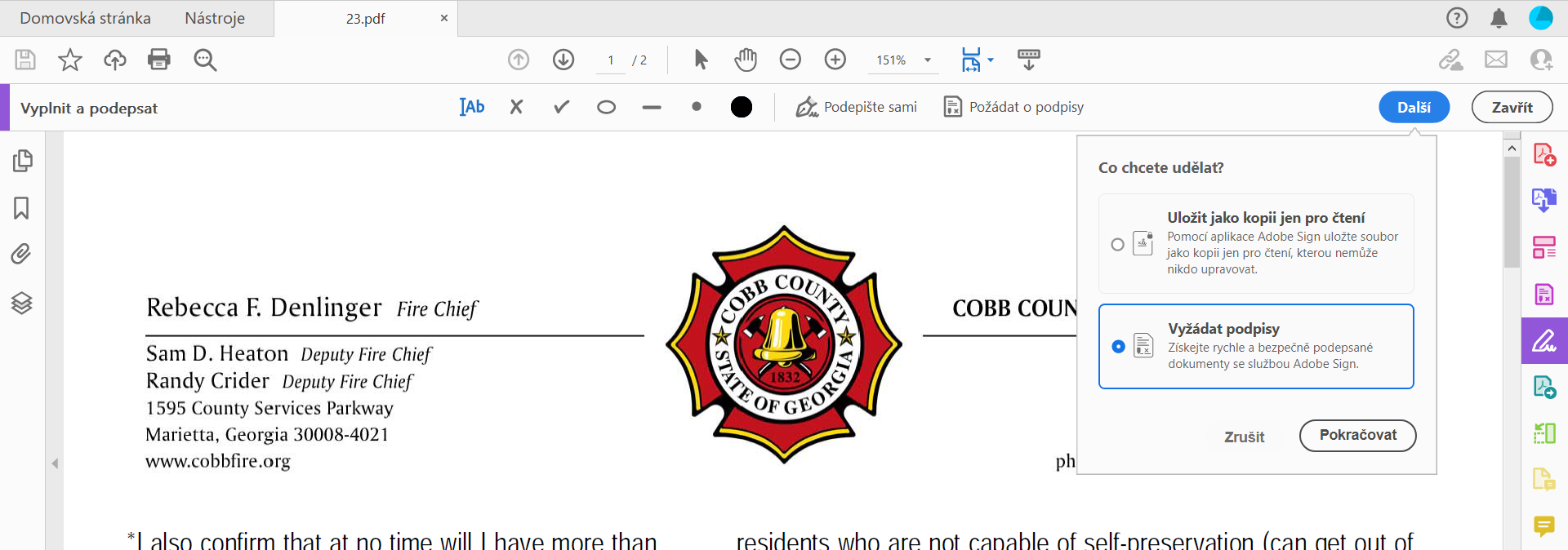Image resolution: width=1568 pixels, height=550 pixels.
Task: Add the document to starred favorites
Action: [x=70, y=60]
